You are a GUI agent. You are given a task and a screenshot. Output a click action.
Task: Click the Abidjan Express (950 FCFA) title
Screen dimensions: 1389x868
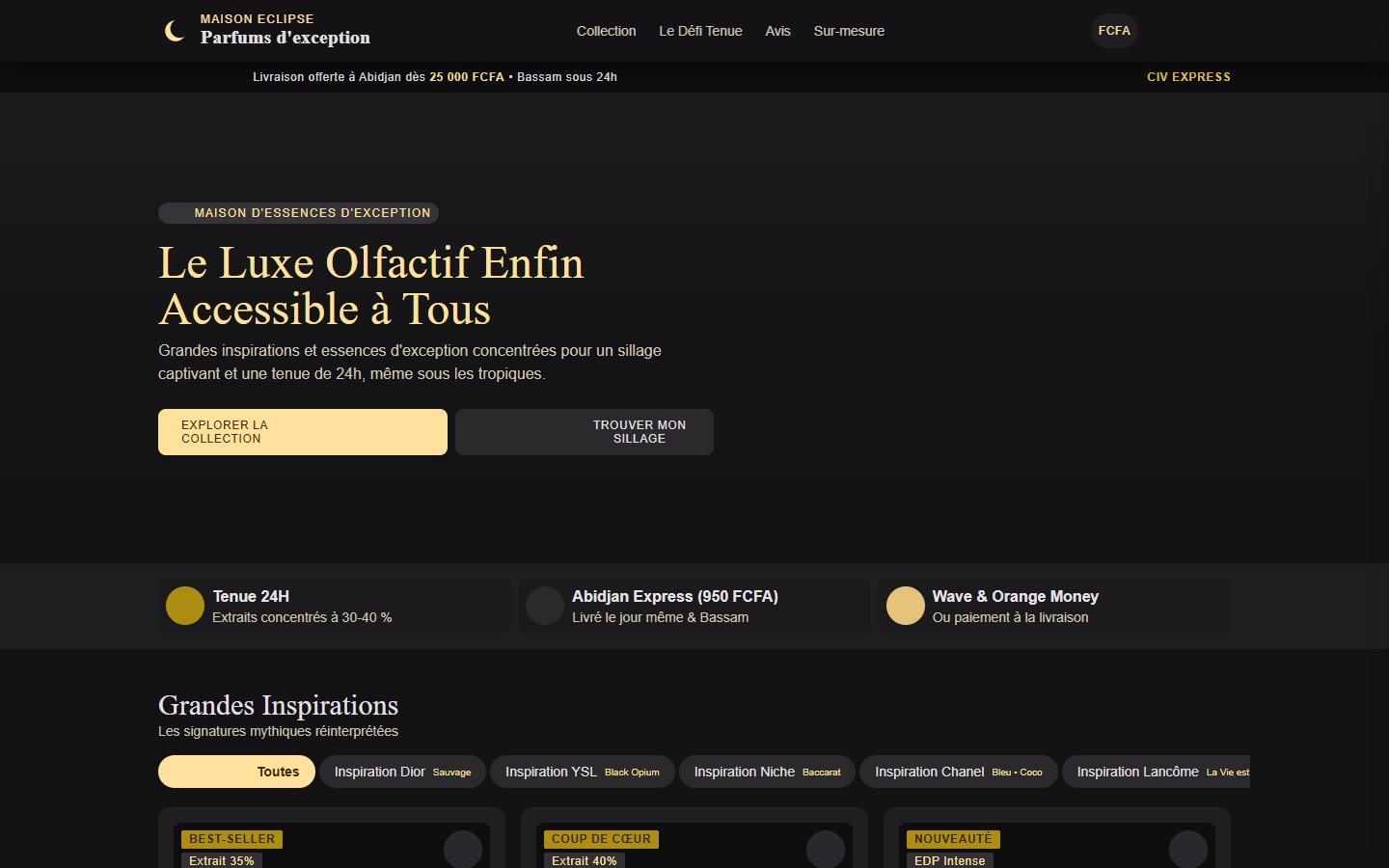pos(675,596)
